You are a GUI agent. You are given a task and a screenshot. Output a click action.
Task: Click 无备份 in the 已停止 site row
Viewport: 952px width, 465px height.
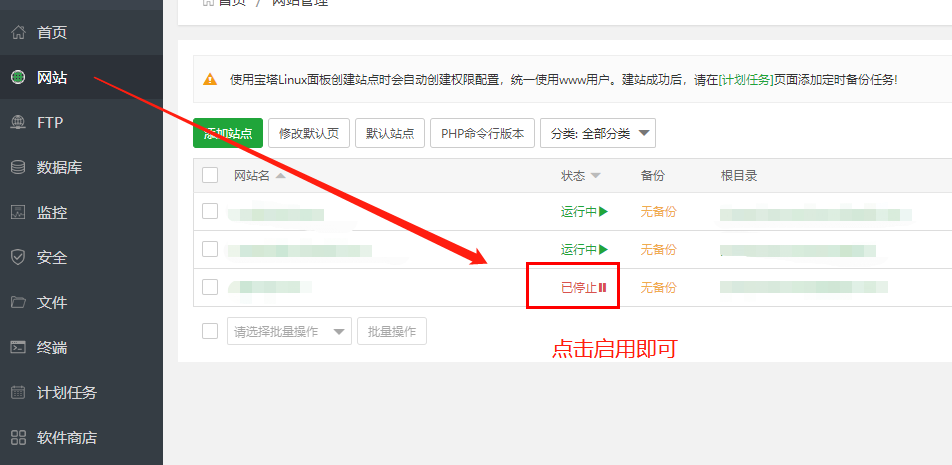point(658,287)
